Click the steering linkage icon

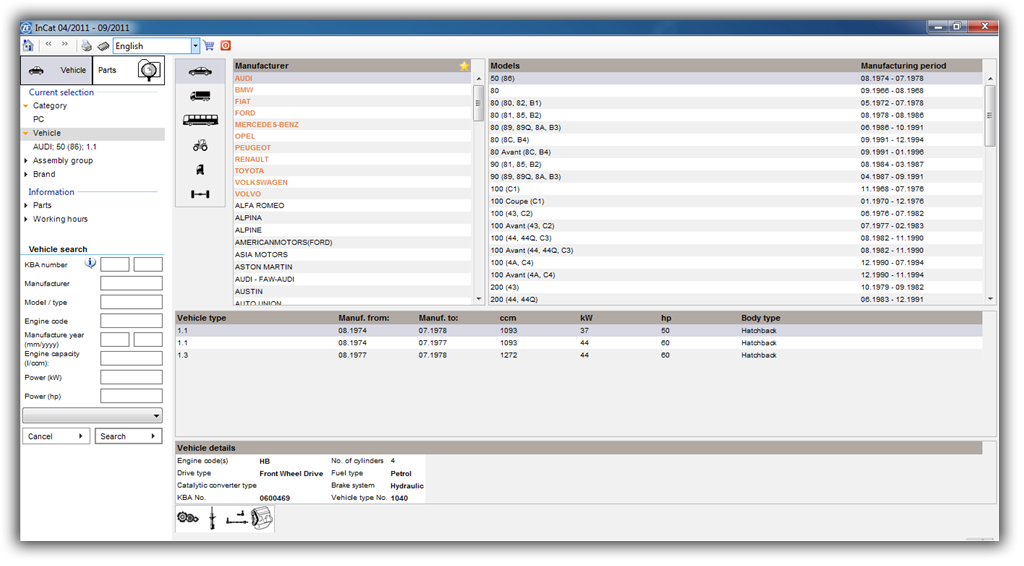pos(236,518)
